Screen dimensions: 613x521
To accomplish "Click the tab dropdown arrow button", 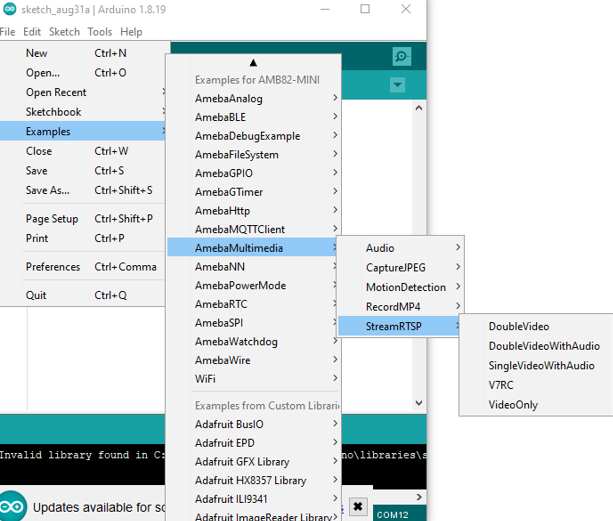I will point(397,86).
